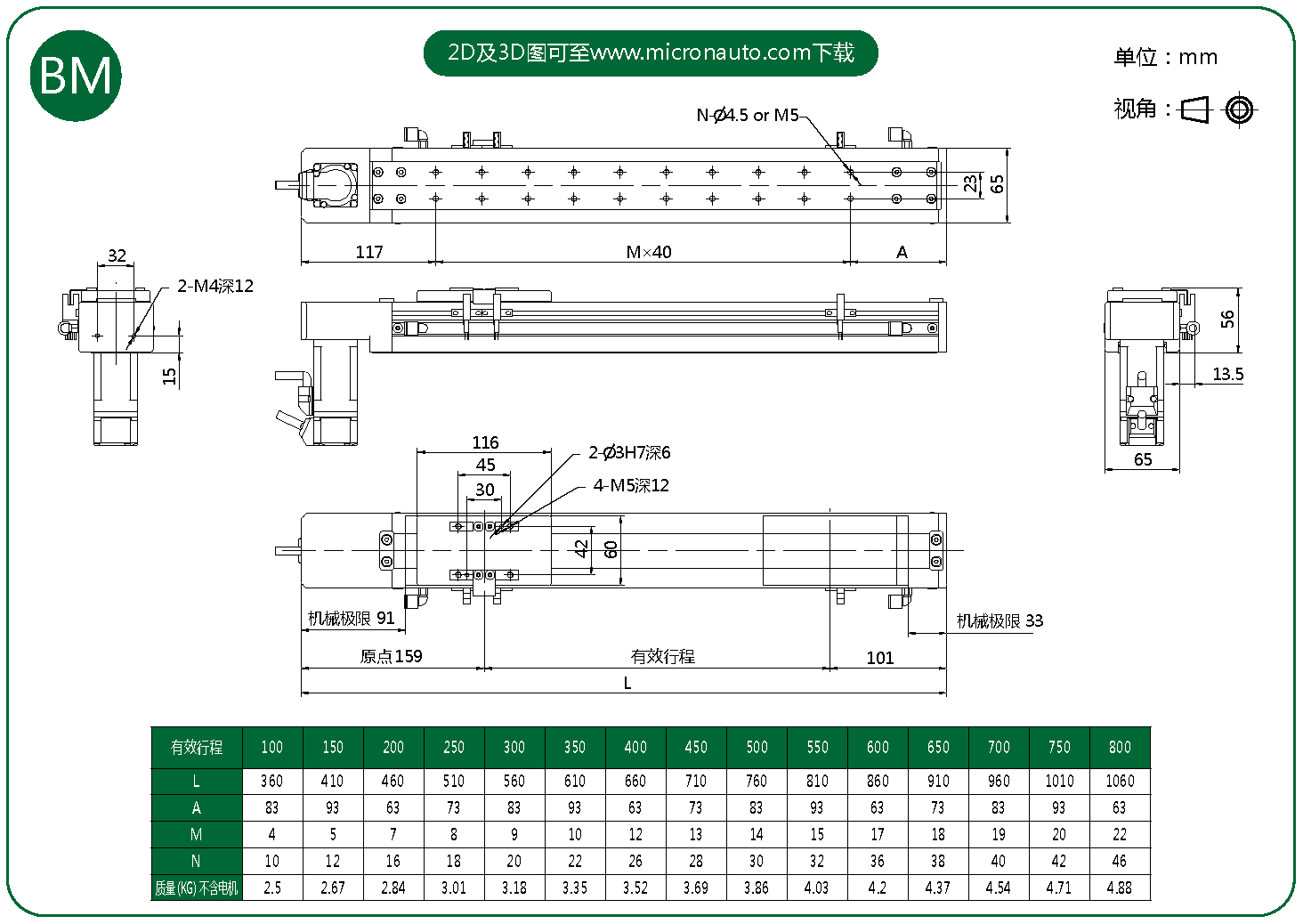Viewport: 1303px width, 924px height.
Task: Select the 4-M5深12 callout label
Action: (x=631, y=485)
